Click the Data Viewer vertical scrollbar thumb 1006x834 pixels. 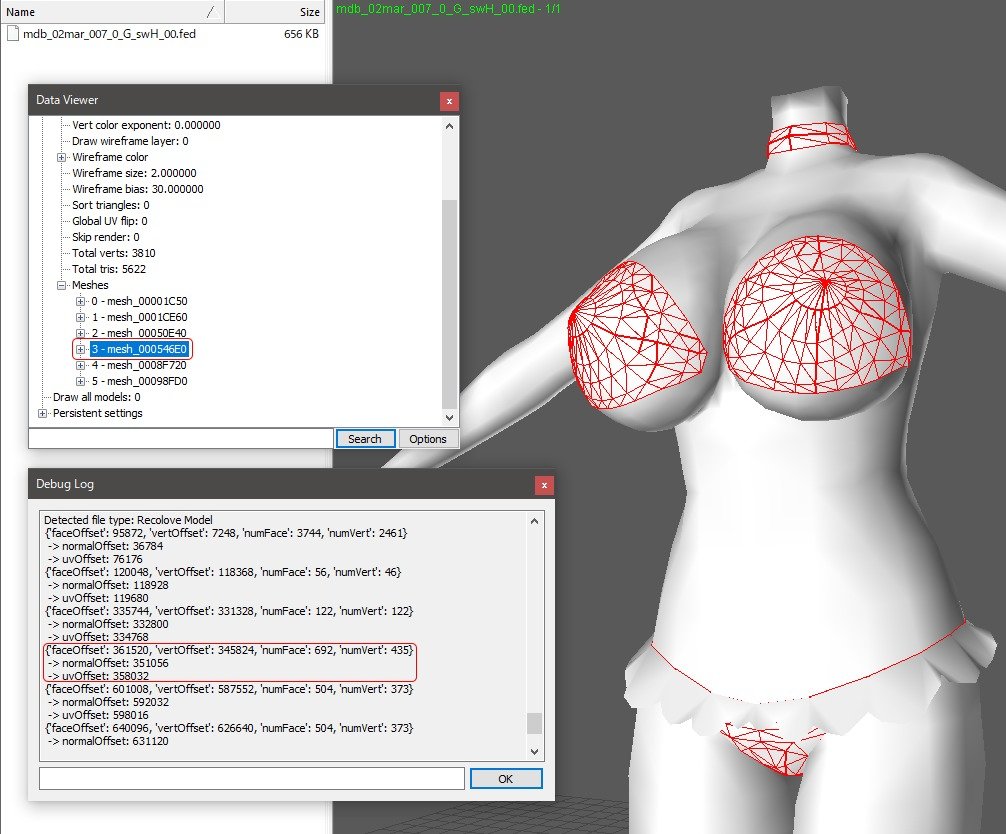click(450, 304)
